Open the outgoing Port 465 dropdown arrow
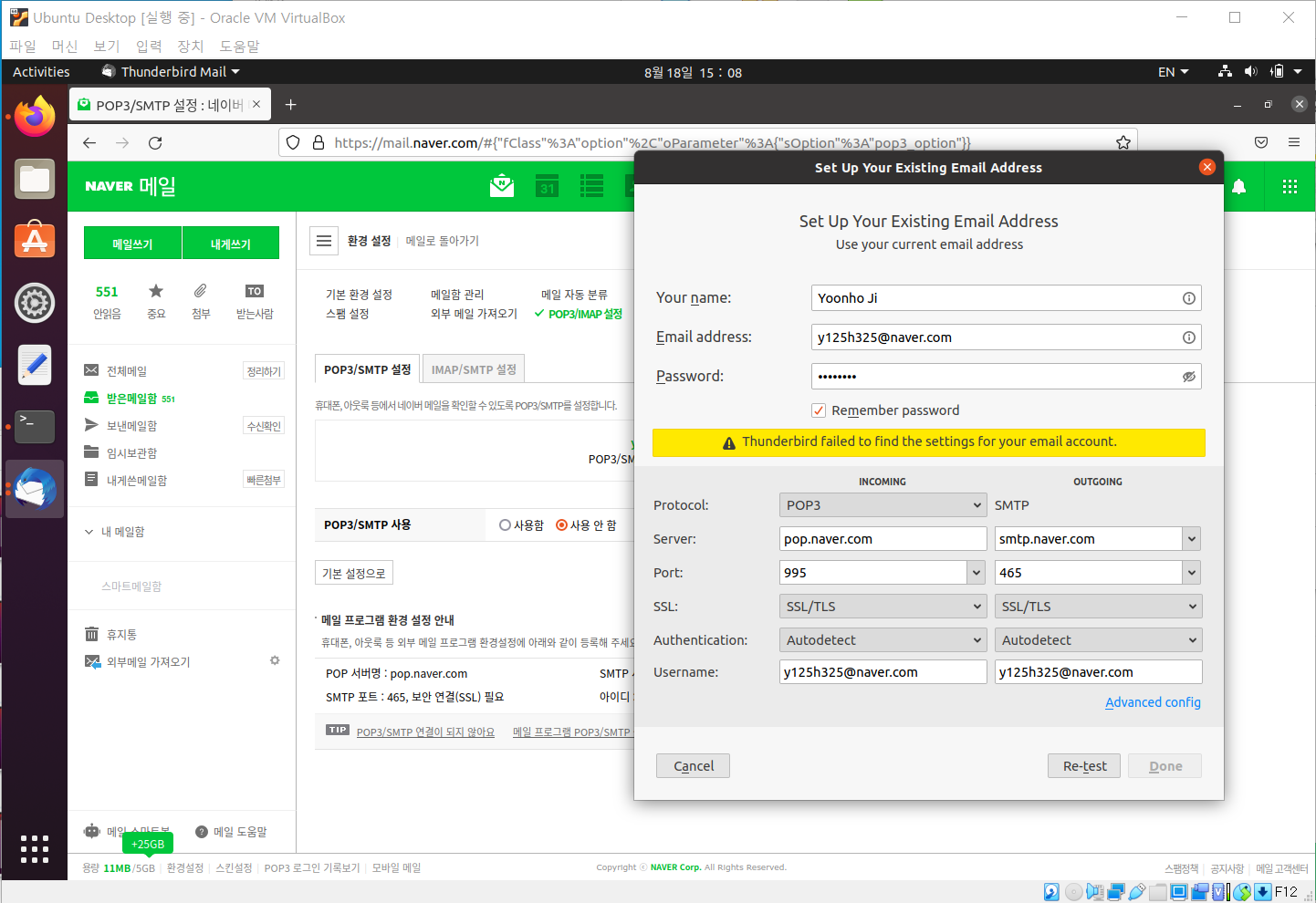The width and height of the screenshot is (1316, 903). (x=1192, y=573)
